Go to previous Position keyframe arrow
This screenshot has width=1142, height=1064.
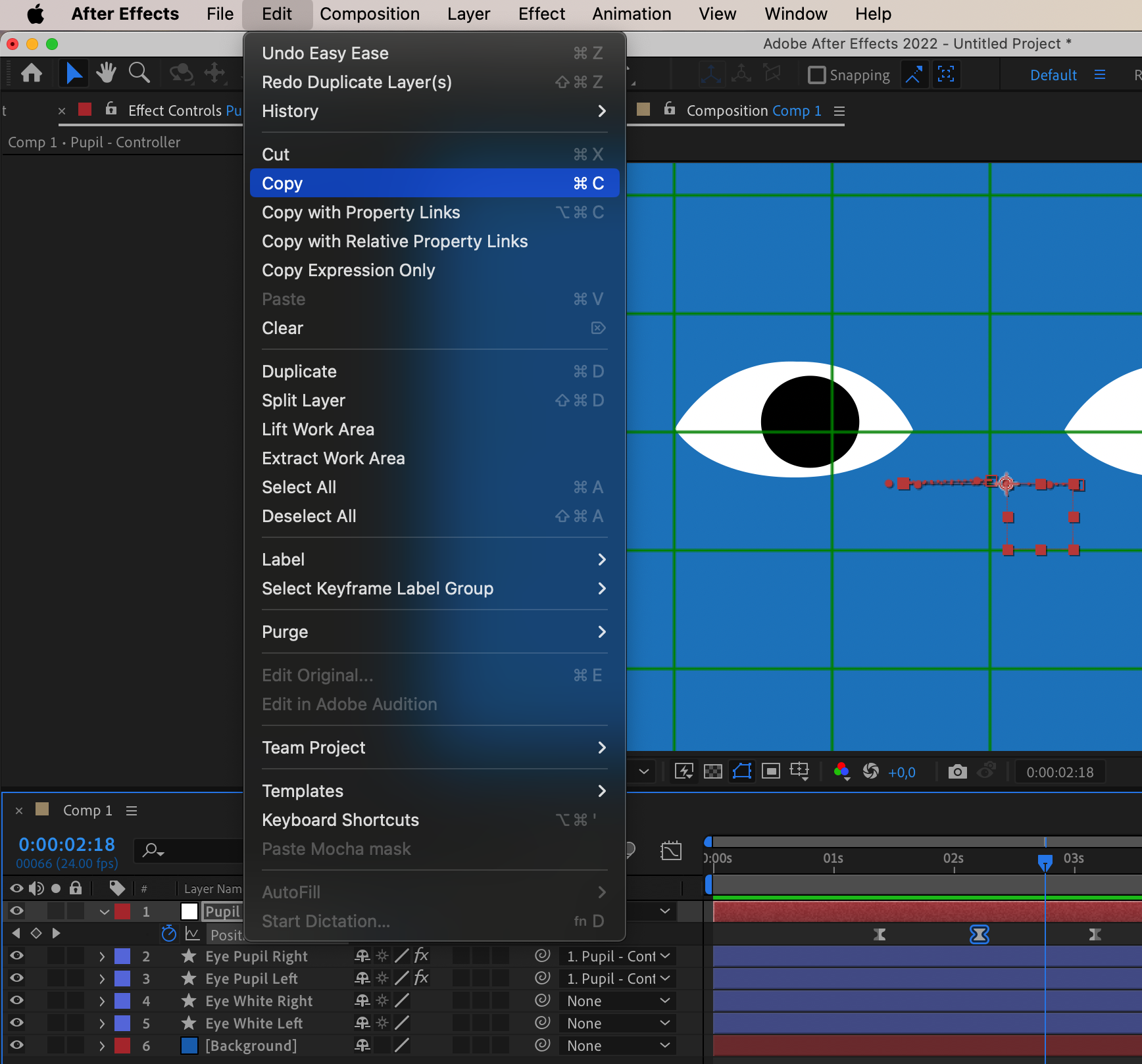click(x=16, y=933)
